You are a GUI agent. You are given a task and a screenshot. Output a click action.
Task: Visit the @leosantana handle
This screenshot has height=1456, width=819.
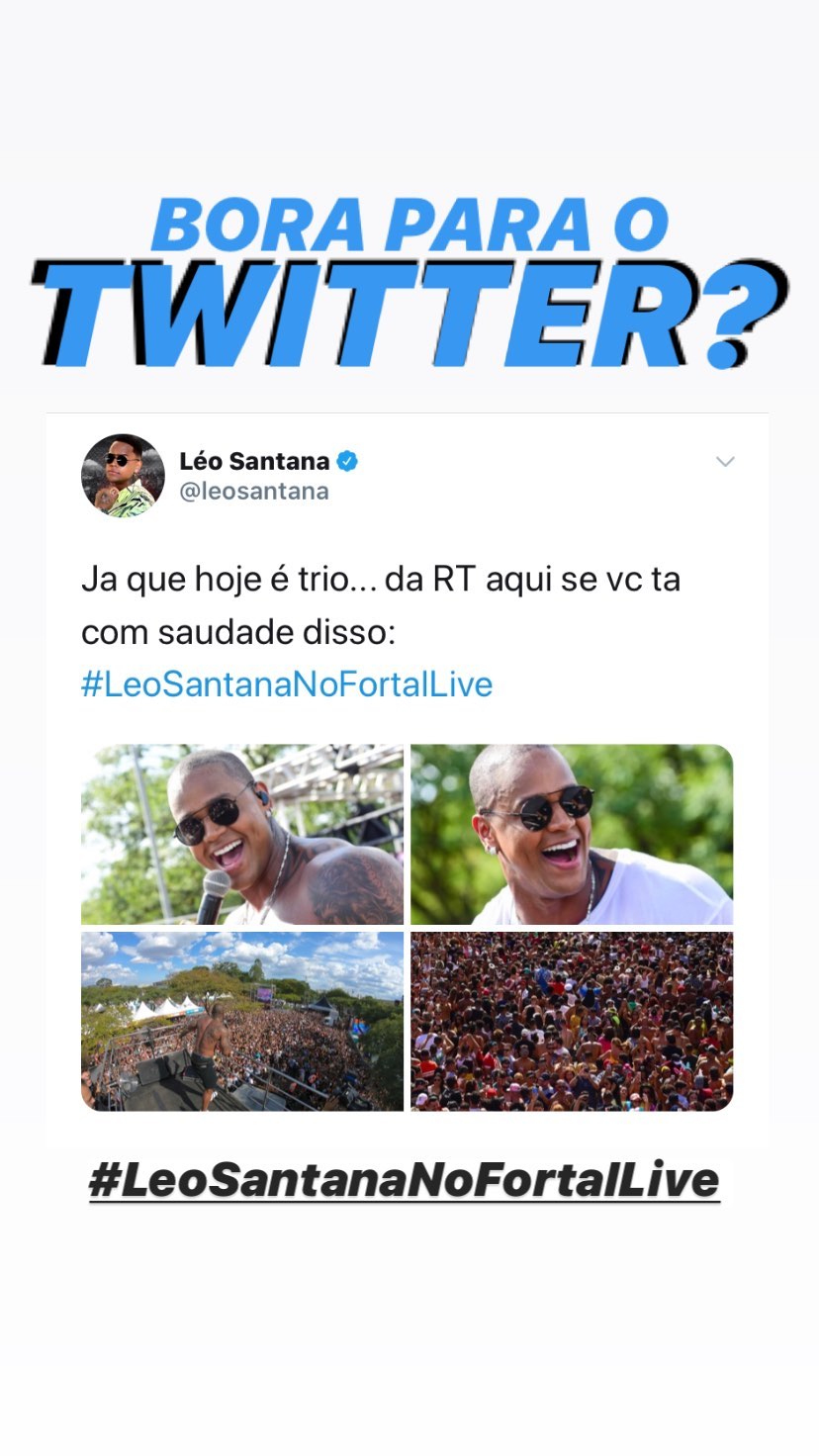254,492
